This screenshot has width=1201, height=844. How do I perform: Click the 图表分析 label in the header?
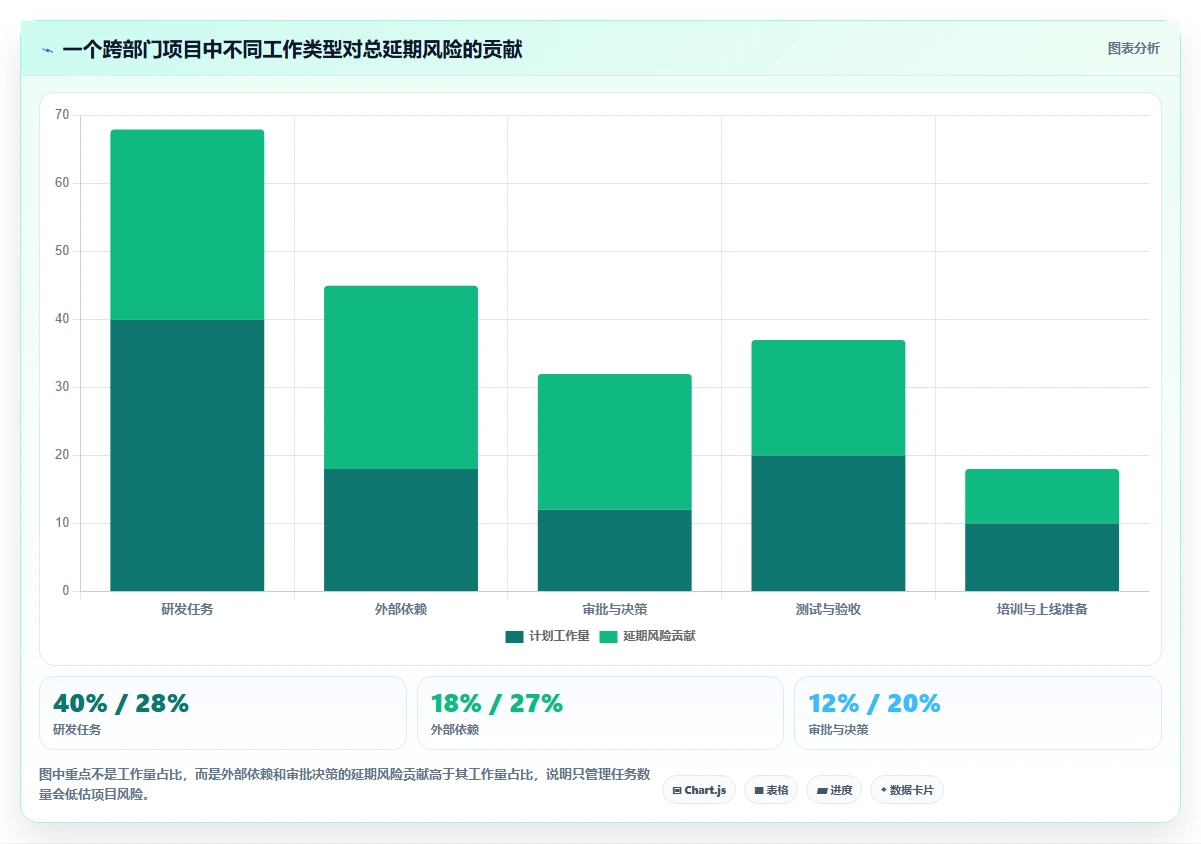point(1134,48)
